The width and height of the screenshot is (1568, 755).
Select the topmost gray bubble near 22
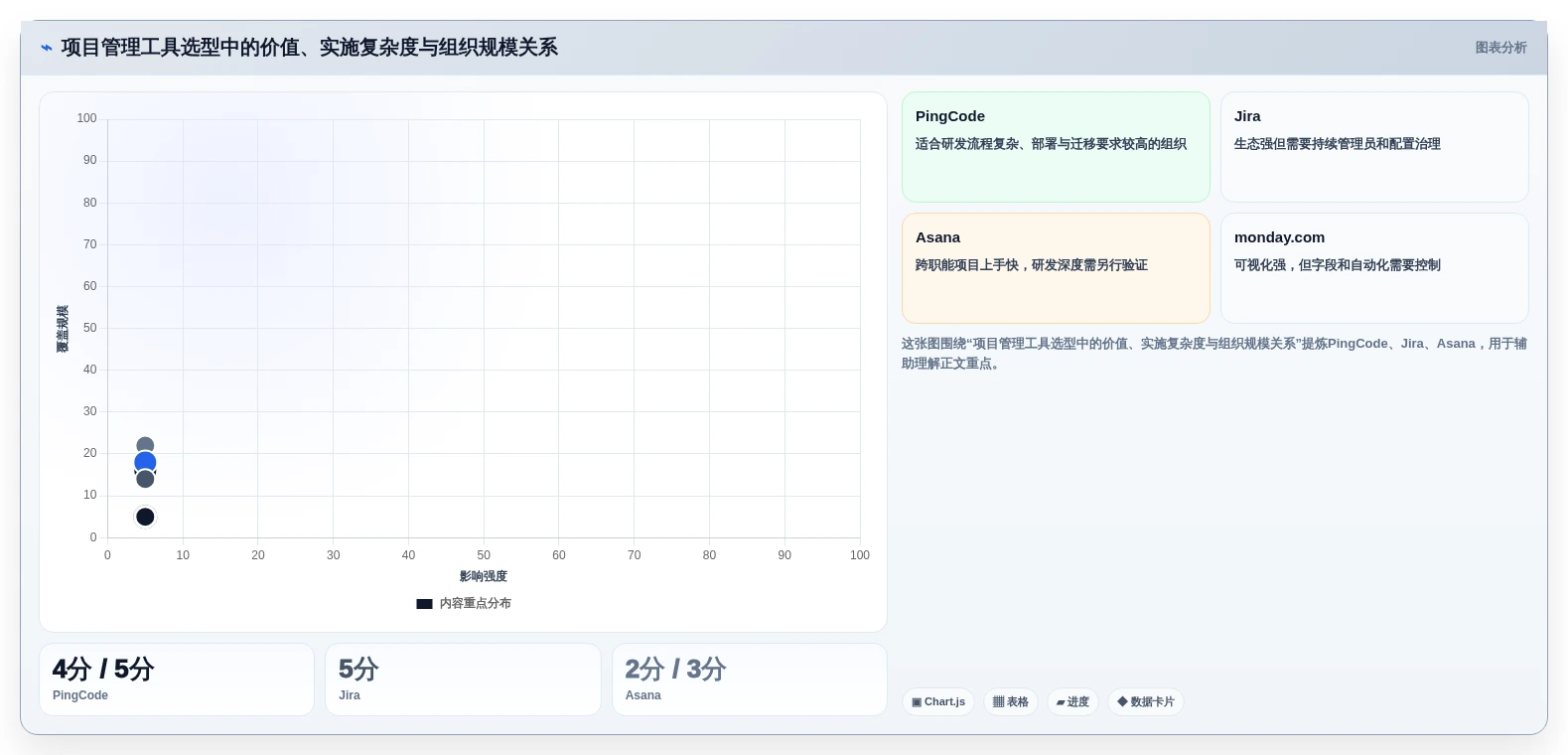[145, 445]
